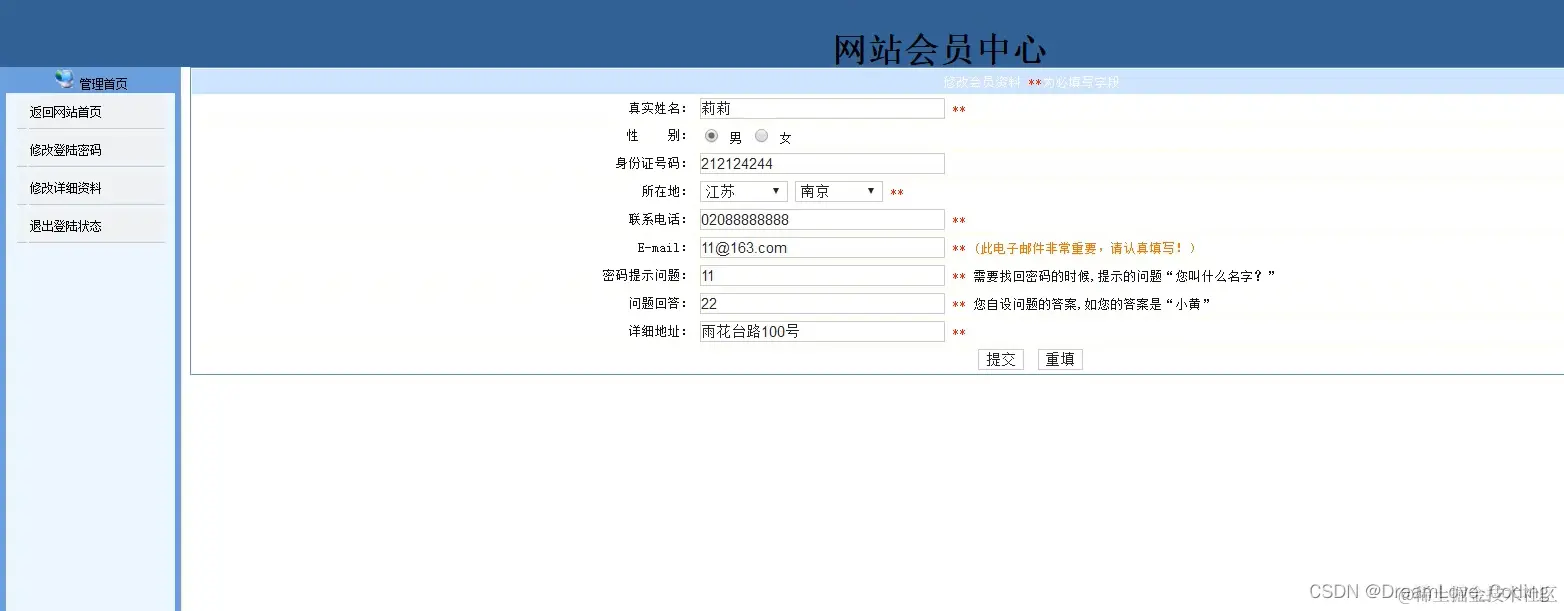Click inside the 真实姓名 name field
Viewport: 1564px width, 611px height.
coord(820,108)
